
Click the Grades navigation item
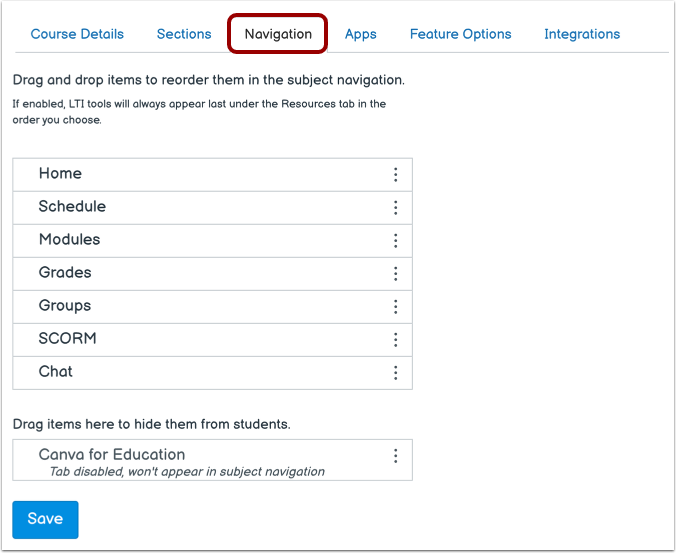click(65, 273)
